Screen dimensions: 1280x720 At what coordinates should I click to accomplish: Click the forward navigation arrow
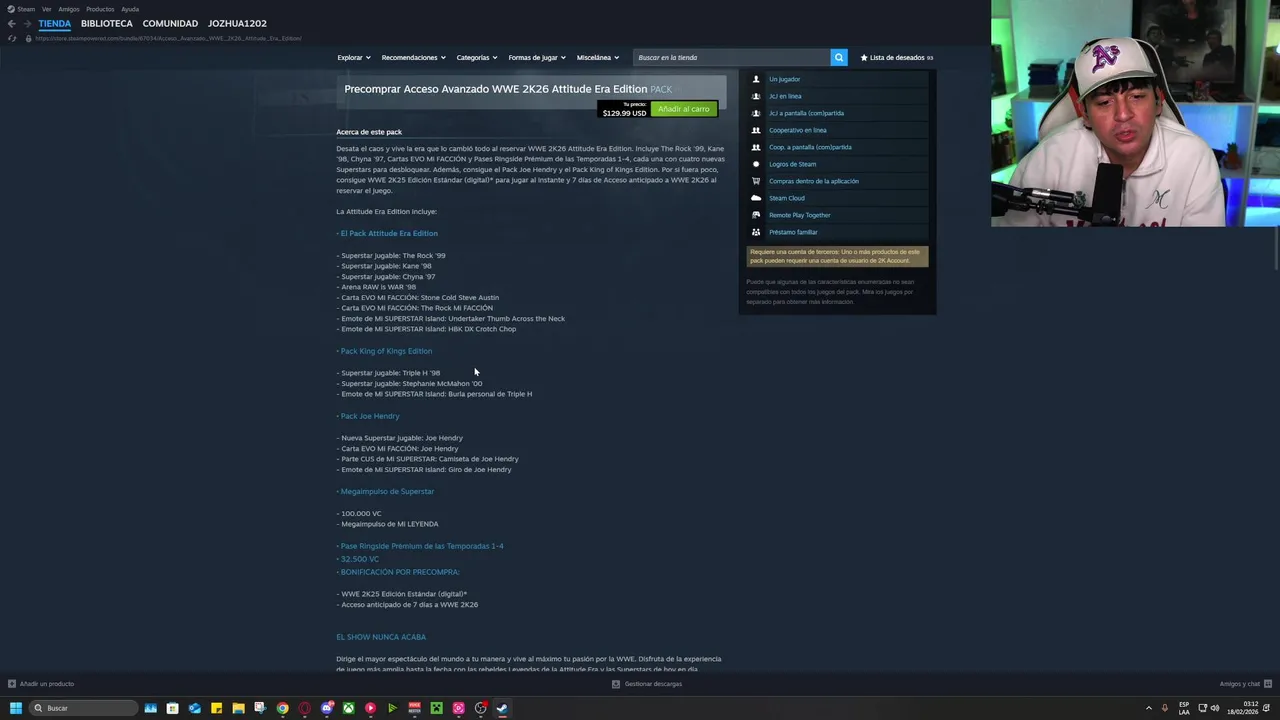[26, 23]
